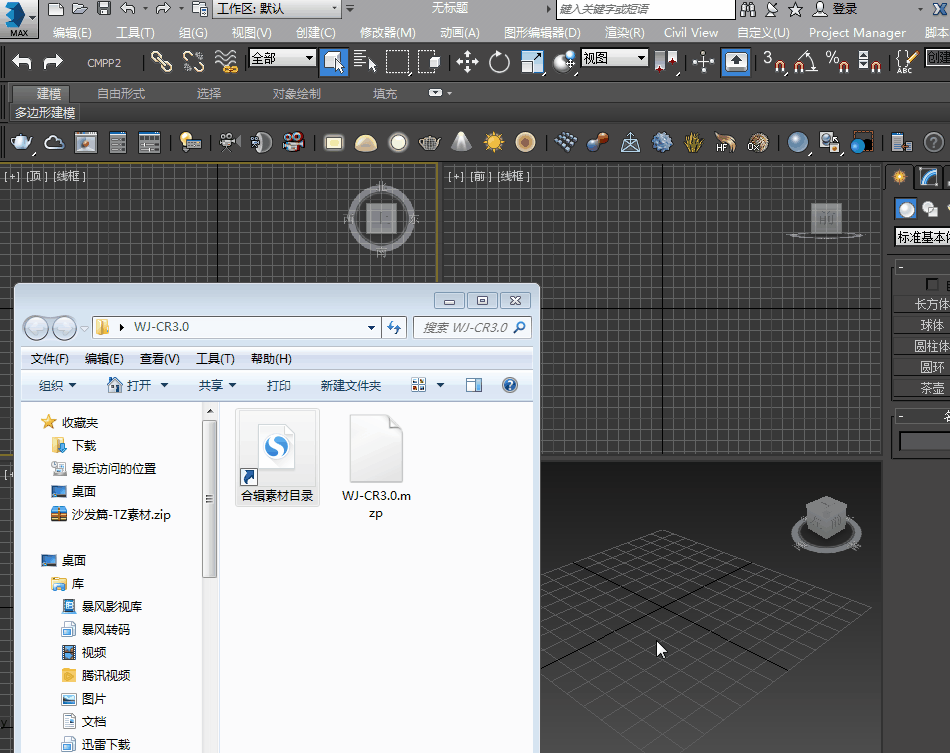Toggle the explorer preview pane button
The image size is (950, 753).
coord(474,386)
